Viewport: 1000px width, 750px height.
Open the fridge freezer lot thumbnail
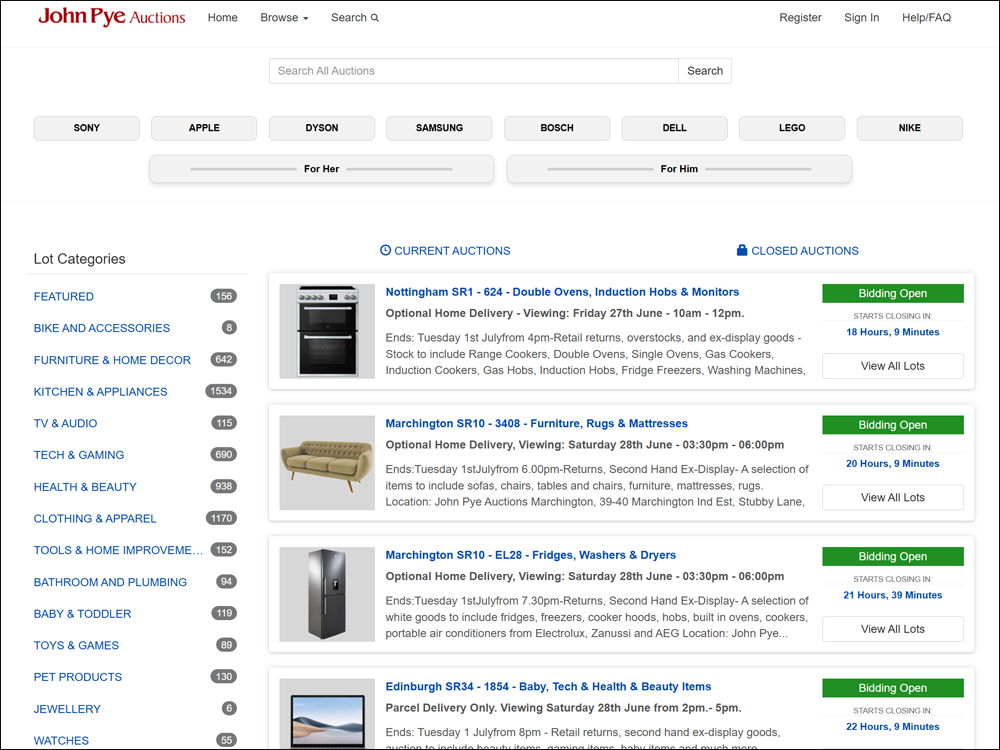(x=327, y=594)
